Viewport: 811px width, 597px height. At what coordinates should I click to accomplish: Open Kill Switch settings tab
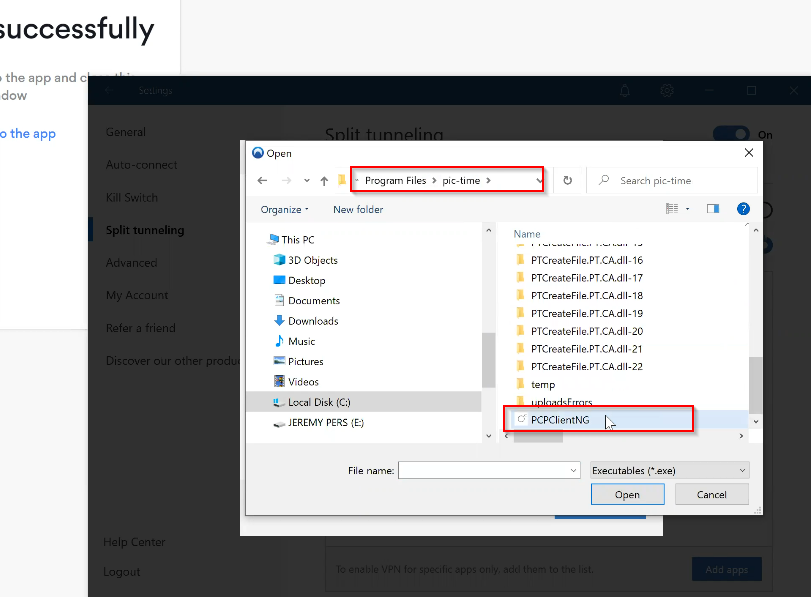[131, 198]
